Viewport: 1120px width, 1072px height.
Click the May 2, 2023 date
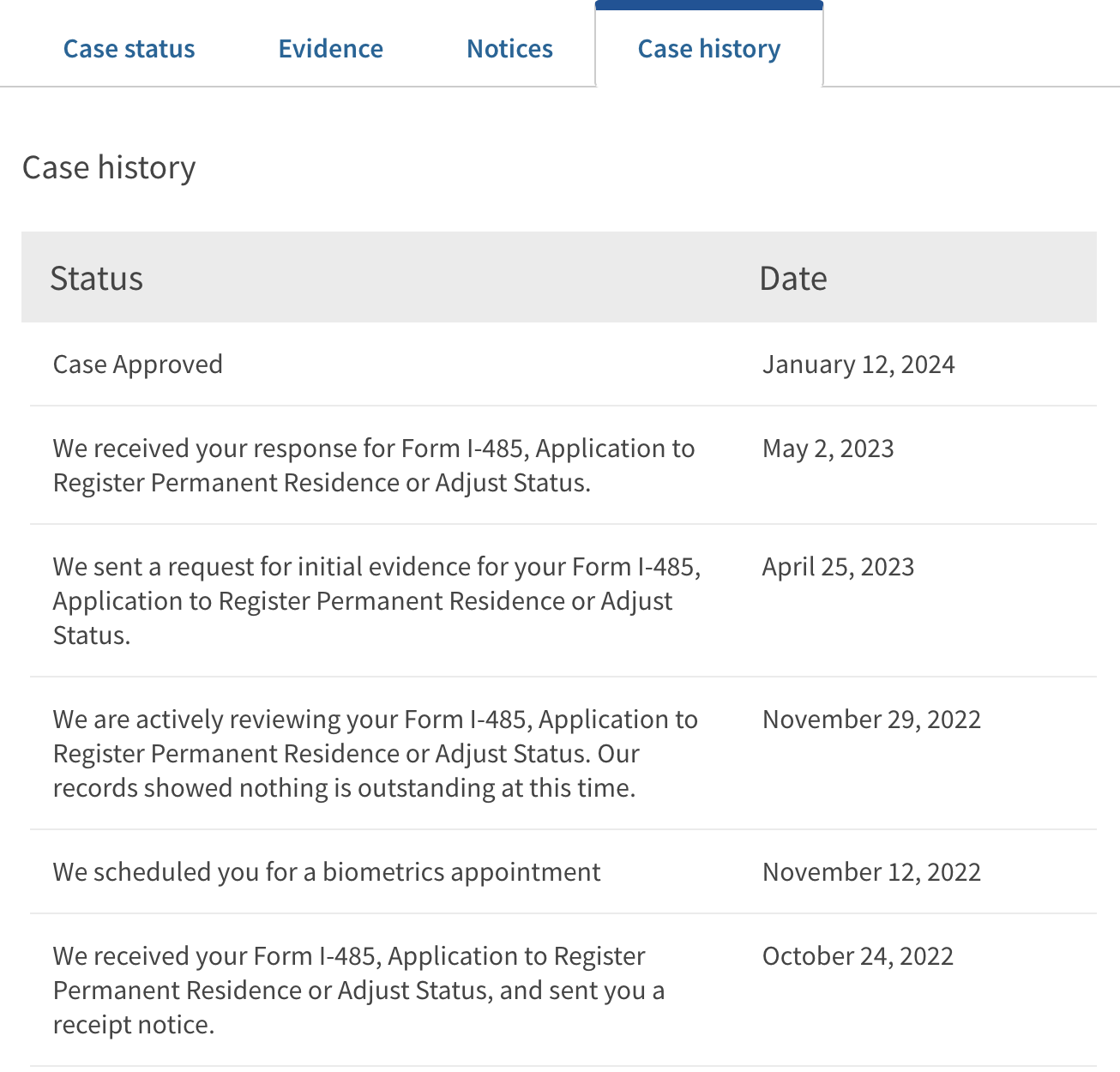[x=828, y=449]
